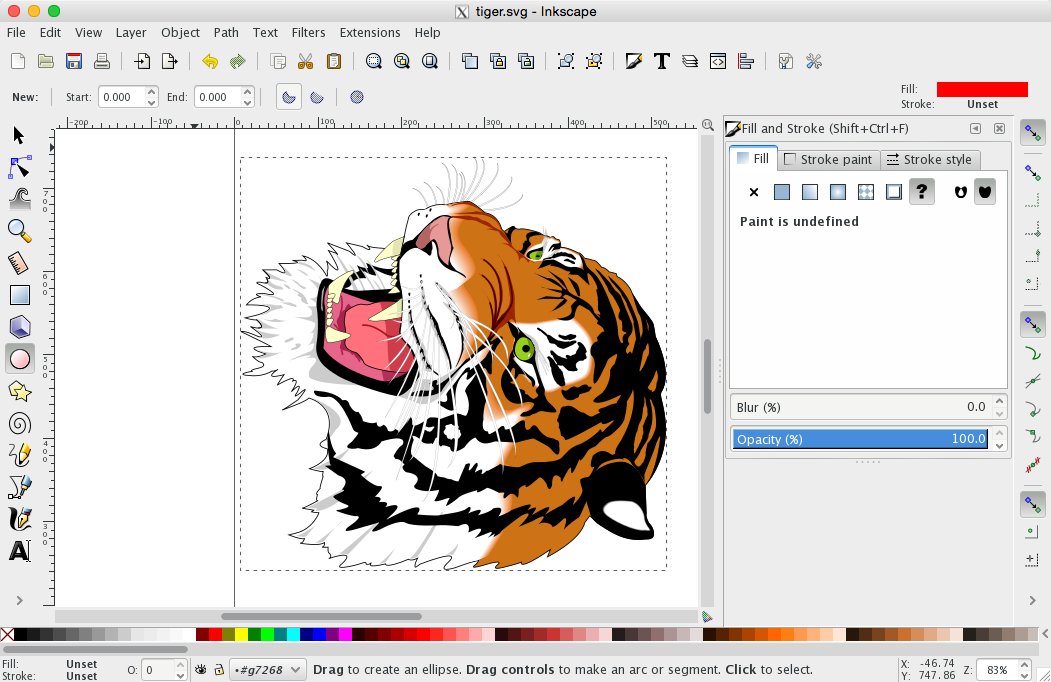Open the Path menu
Image resolution: width=1051 pixels, height=682 pixels.
226,32
